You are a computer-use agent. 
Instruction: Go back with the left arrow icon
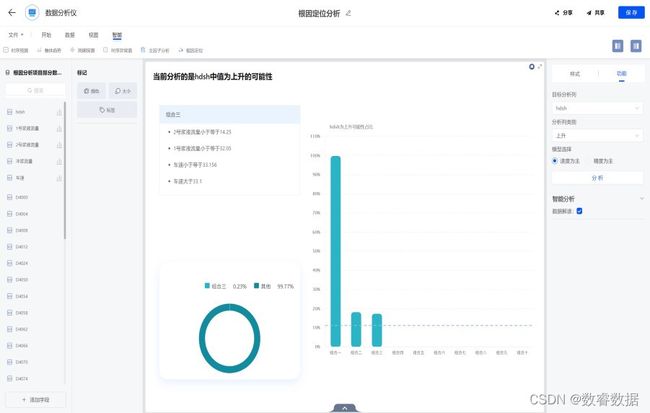pos(12,12)
